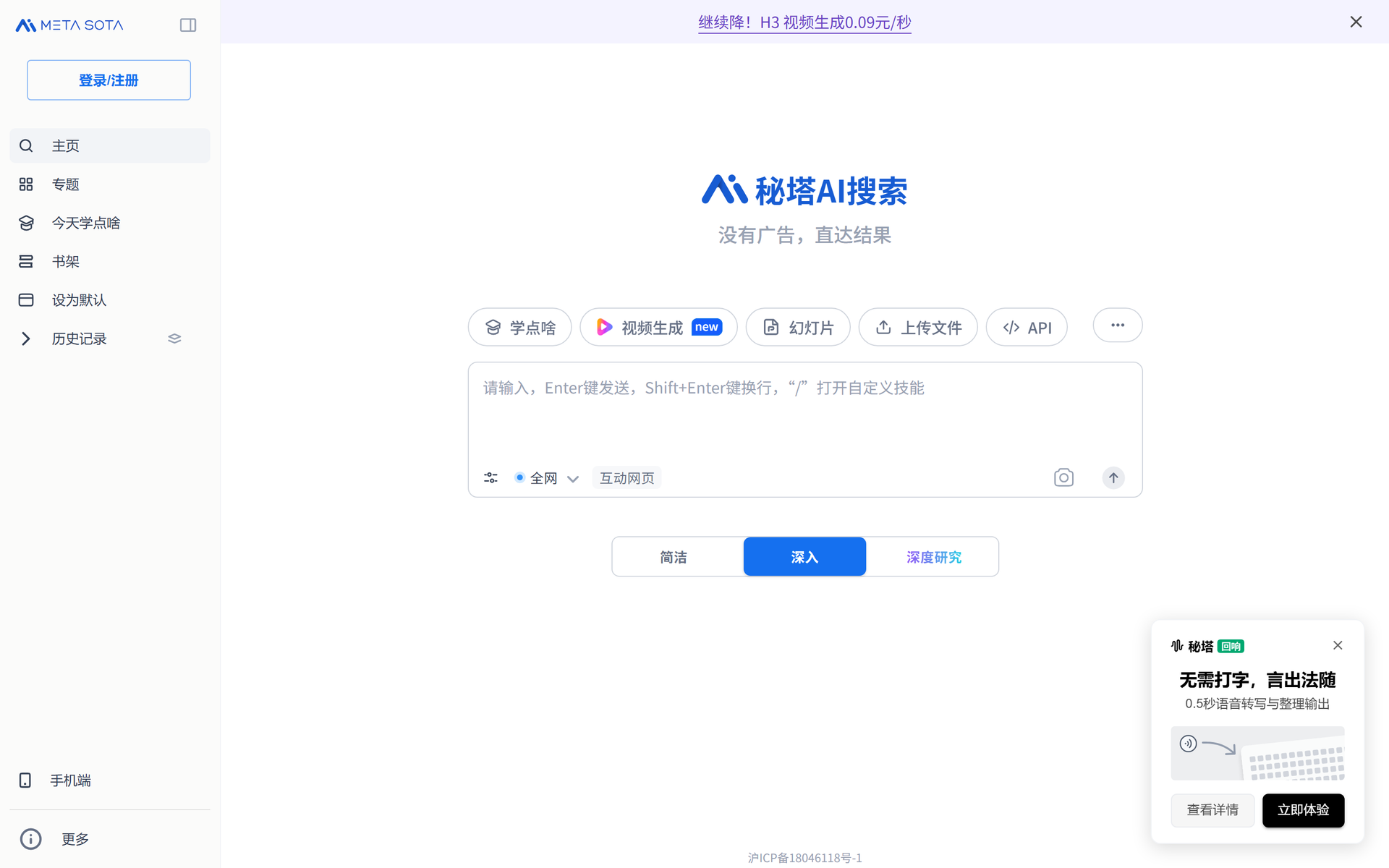The height and width of the screenshot is (868, 1389).
Task: Click the 幻灯片 chip
Action: tap(798, 328)
